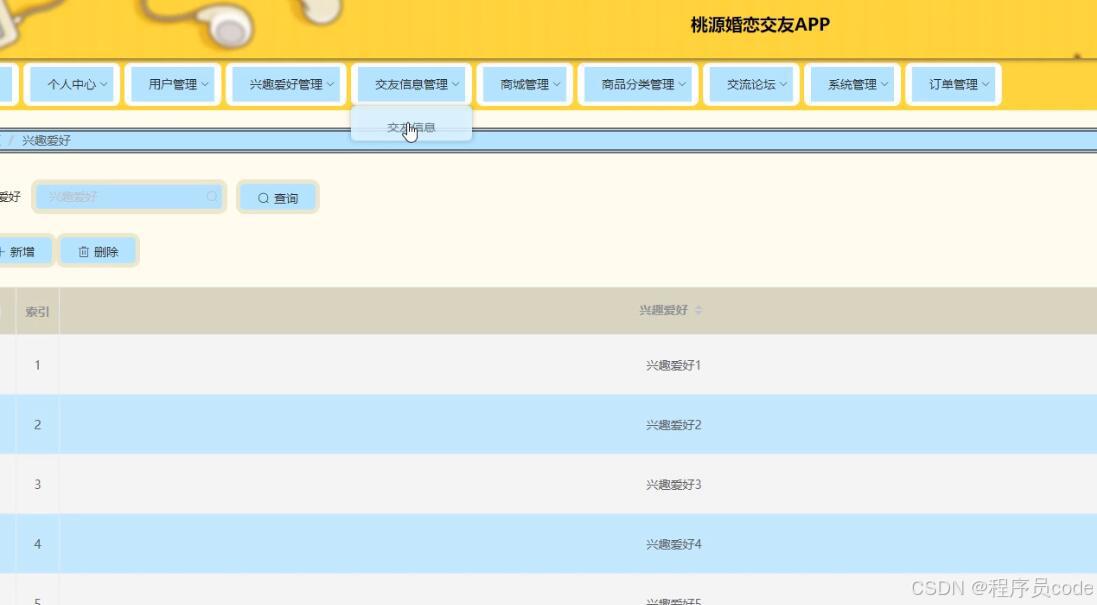Expand the 用户管理 menu

[x=174, y=85]
